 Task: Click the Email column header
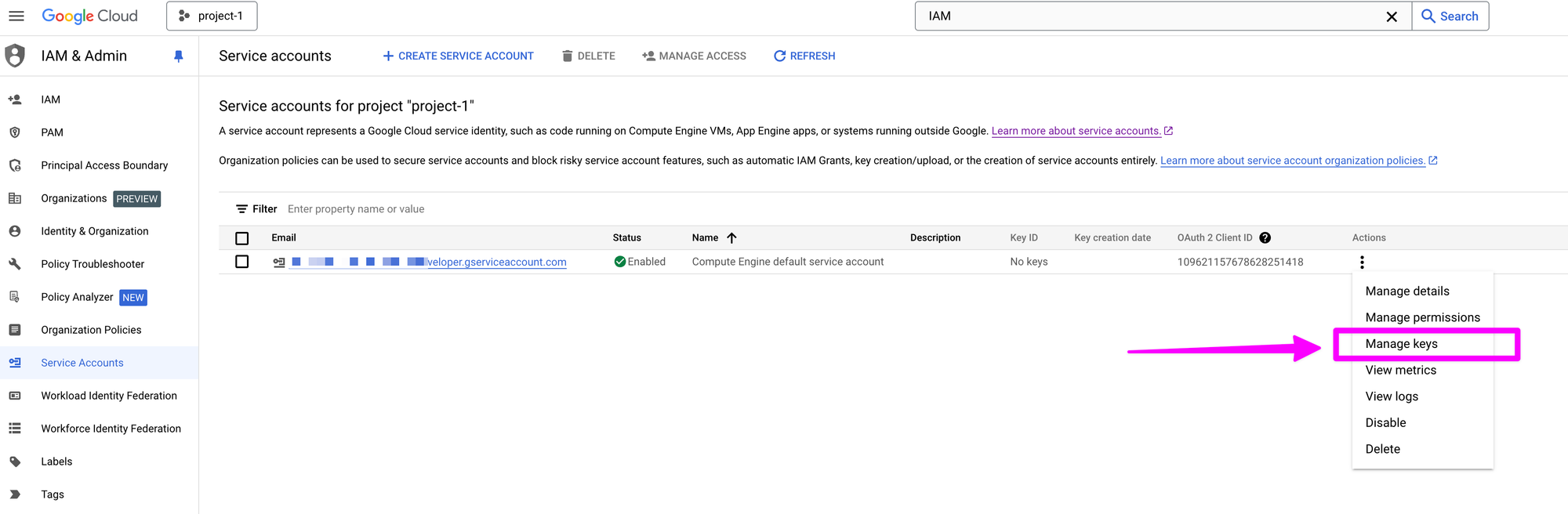pyautogui.click(x=284, y=237)
